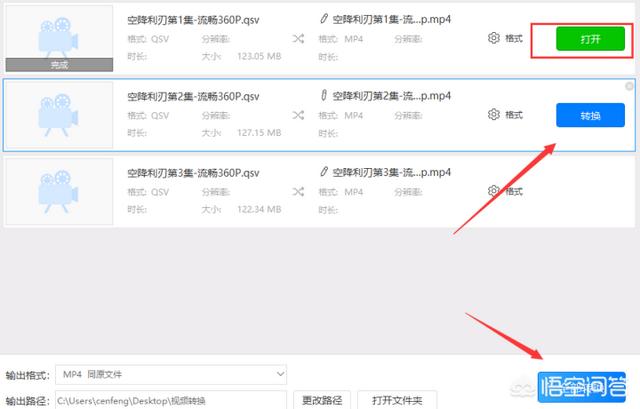
Task: Click the shuffle convert icon in 第1集 row
Action: pos(298,39)
